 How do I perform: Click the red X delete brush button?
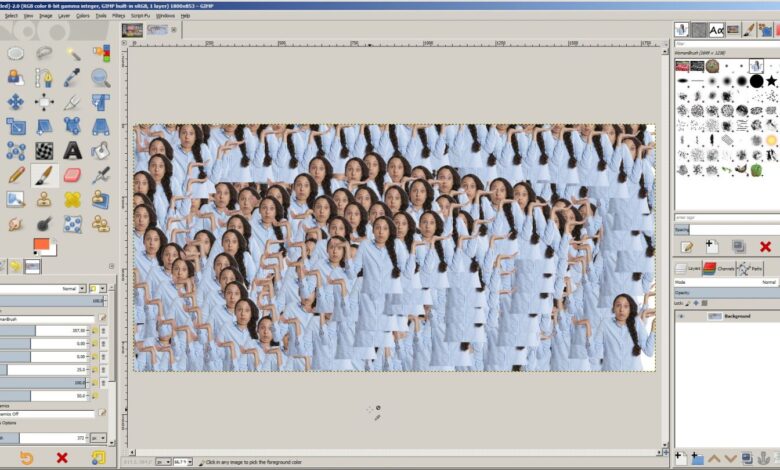coord(765,246)
